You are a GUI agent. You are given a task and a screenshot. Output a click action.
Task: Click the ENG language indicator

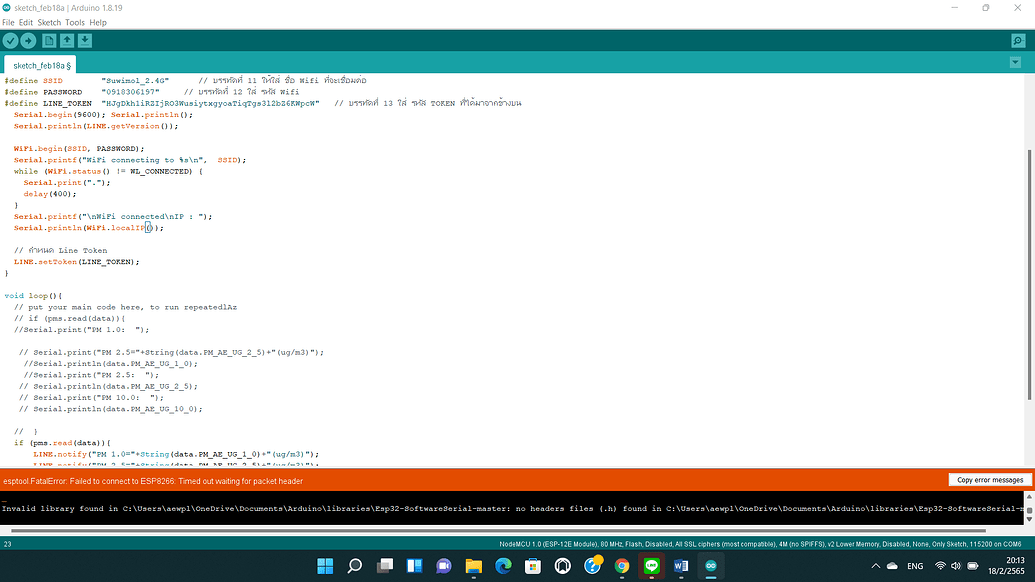pos(915,566)
